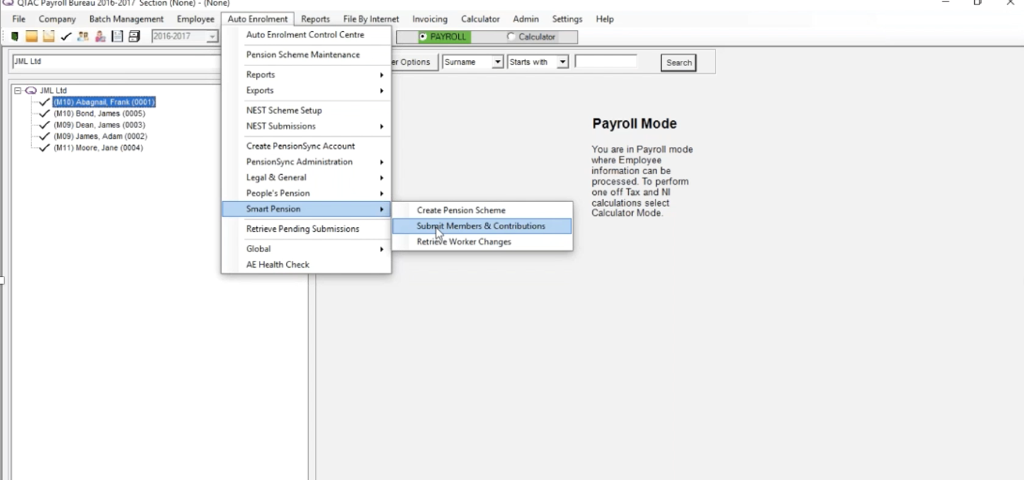
Task: Open the 2016-2017 tax year dropdown
Action: tap(212, 37)
